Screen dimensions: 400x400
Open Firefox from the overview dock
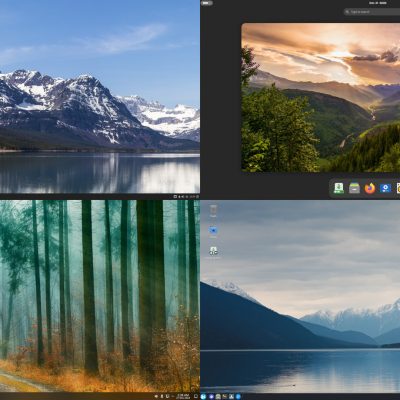369,188
